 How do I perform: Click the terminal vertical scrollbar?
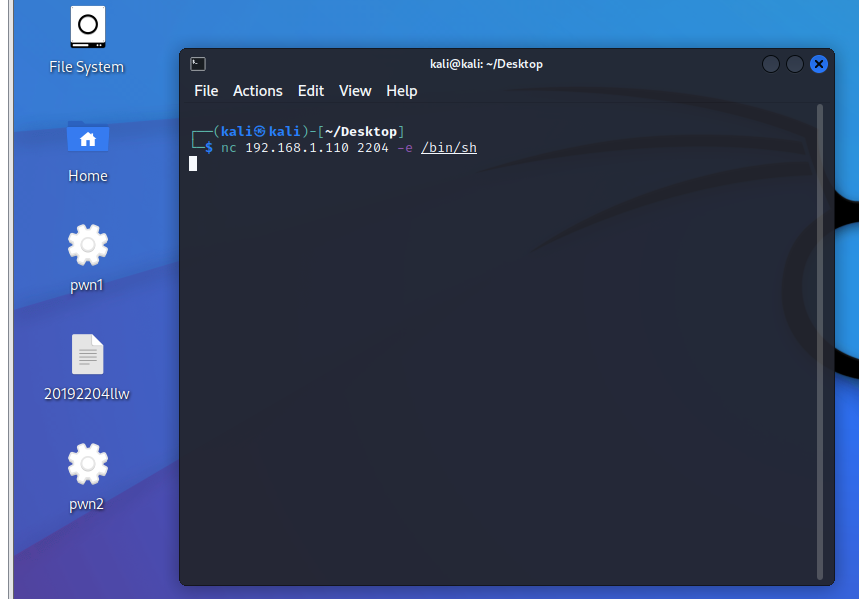[x=820, y=341]
